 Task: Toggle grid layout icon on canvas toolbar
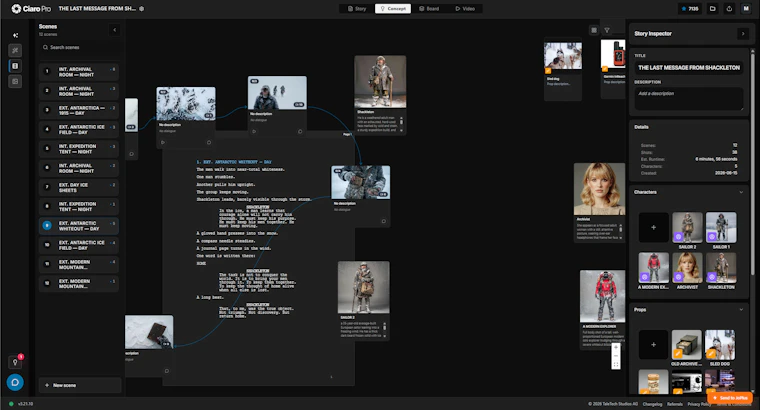tap(594, 30)
